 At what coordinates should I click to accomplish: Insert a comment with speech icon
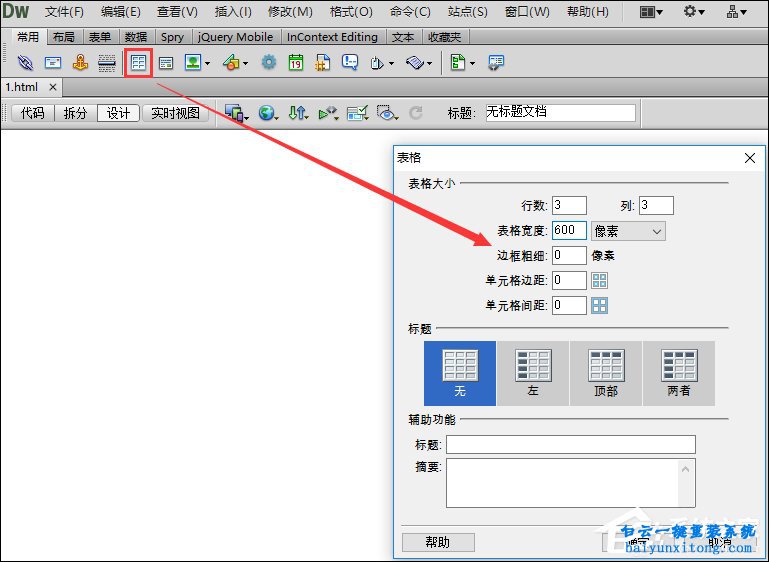[350, 63]
